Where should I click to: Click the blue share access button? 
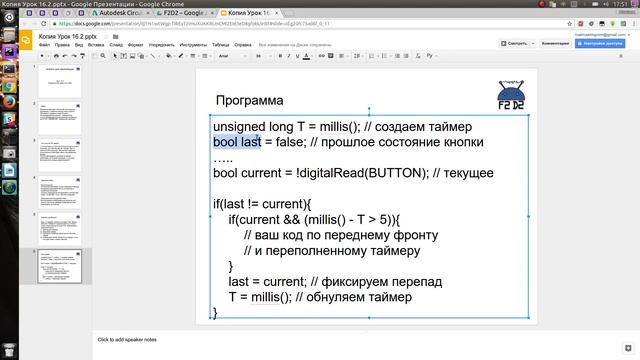(x=600, y=43)
